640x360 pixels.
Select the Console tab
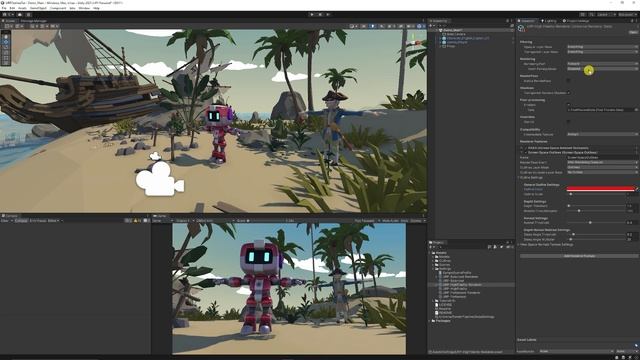pyautogui.click(x=10, y=216)
